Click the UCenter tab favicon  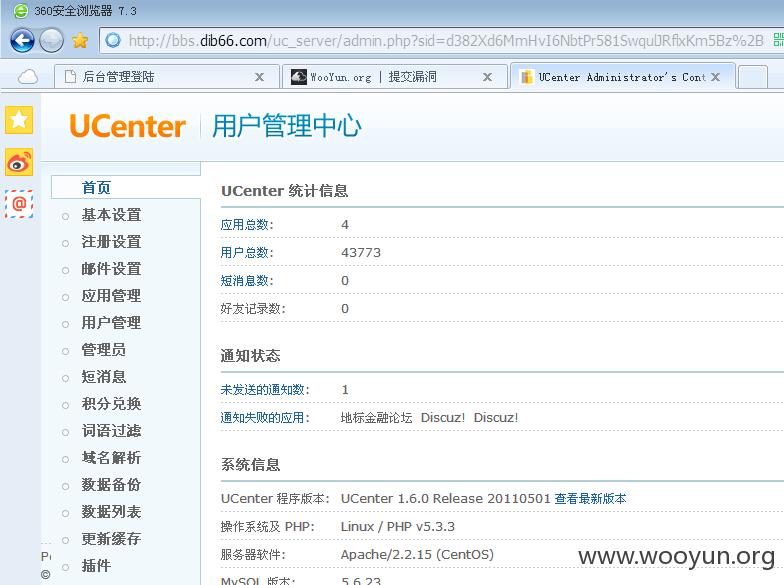tap(526, 77)
